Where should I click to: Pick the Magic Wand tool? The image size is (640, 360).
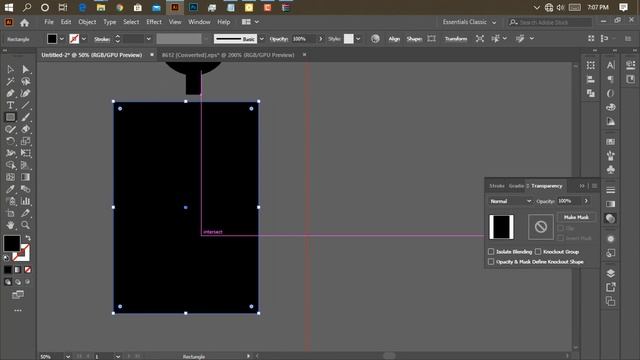pyautogui.click(x=10, y=82)
